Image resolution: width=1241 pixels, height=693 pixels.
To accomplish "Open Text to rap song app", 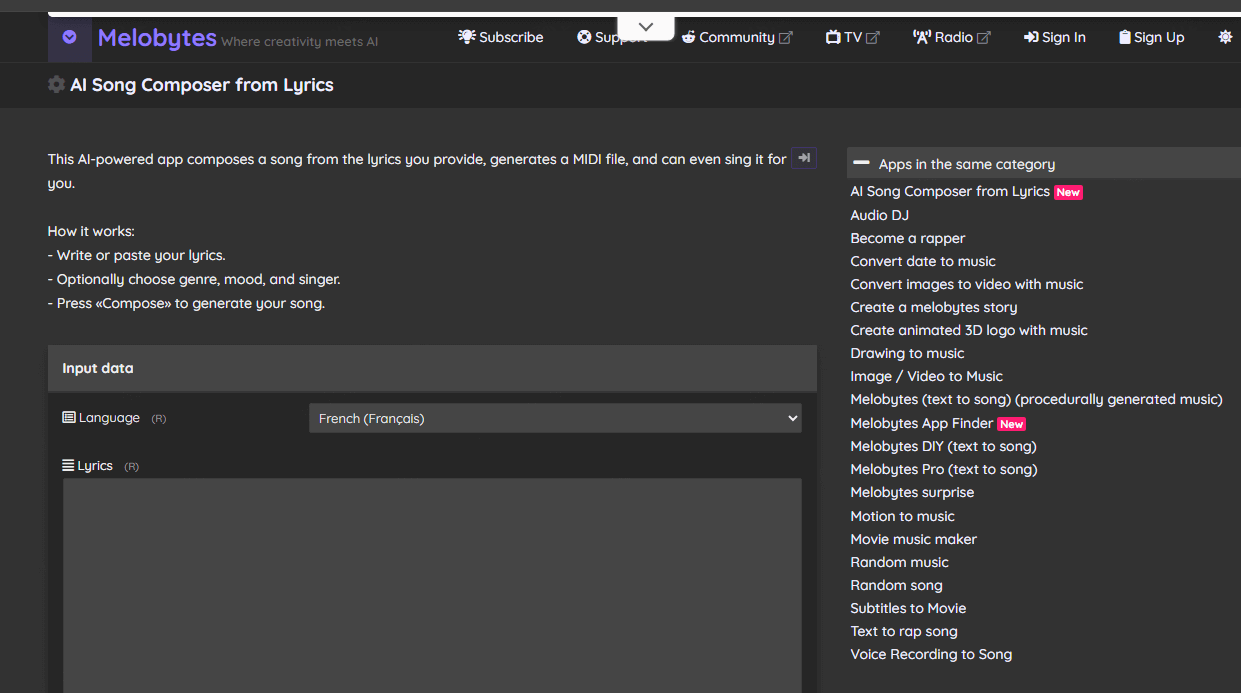I will pyautogui.click(x=903, y=631).
